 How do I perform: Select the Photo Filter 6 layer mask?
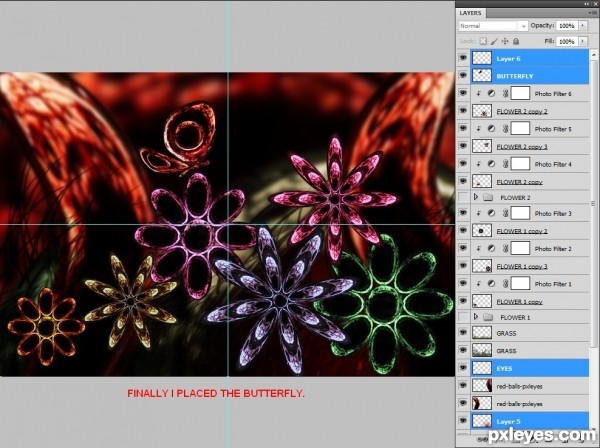(x=520, y=93)
